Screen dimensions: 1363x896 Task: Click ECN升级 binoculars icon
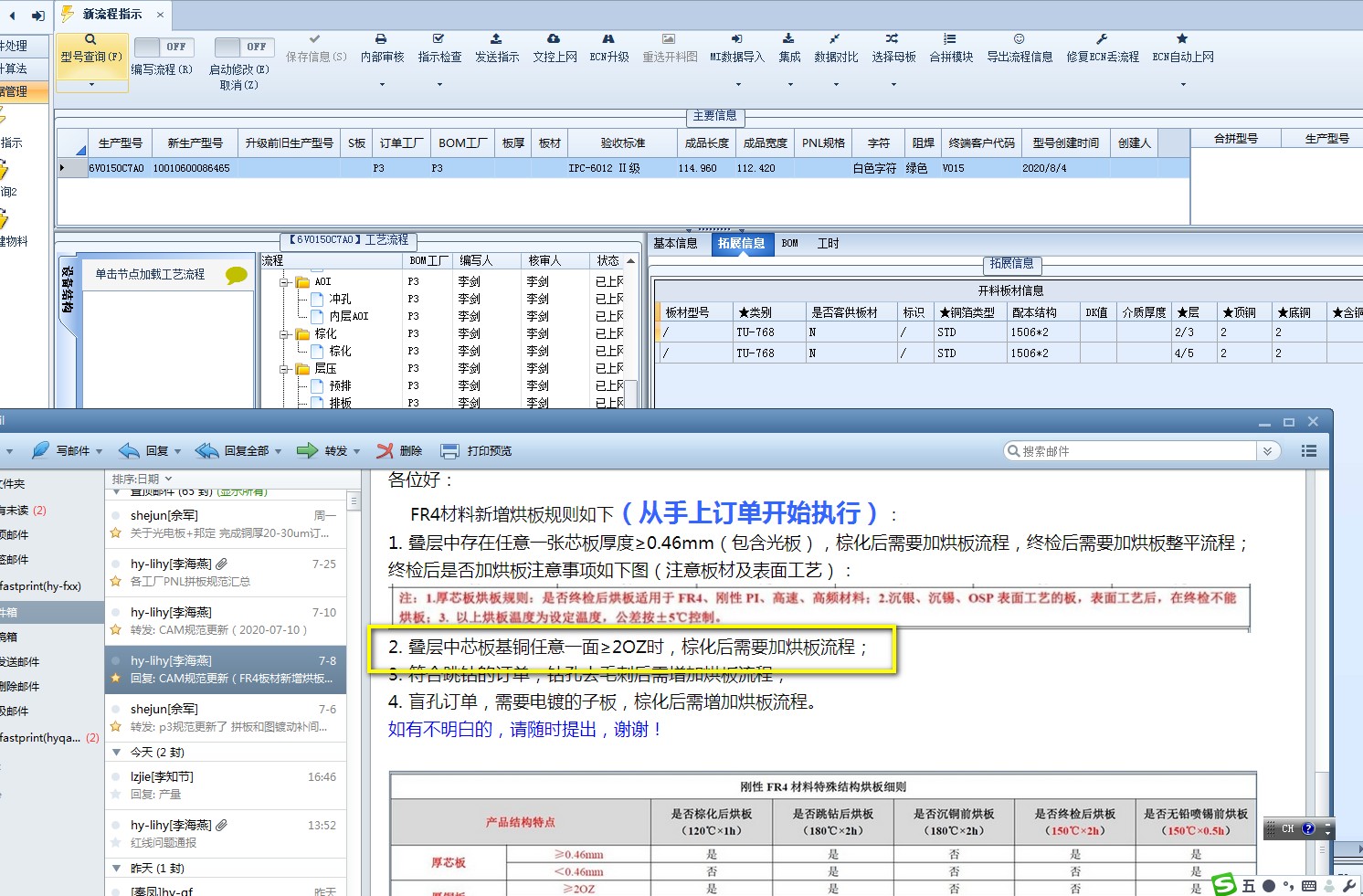608,39
